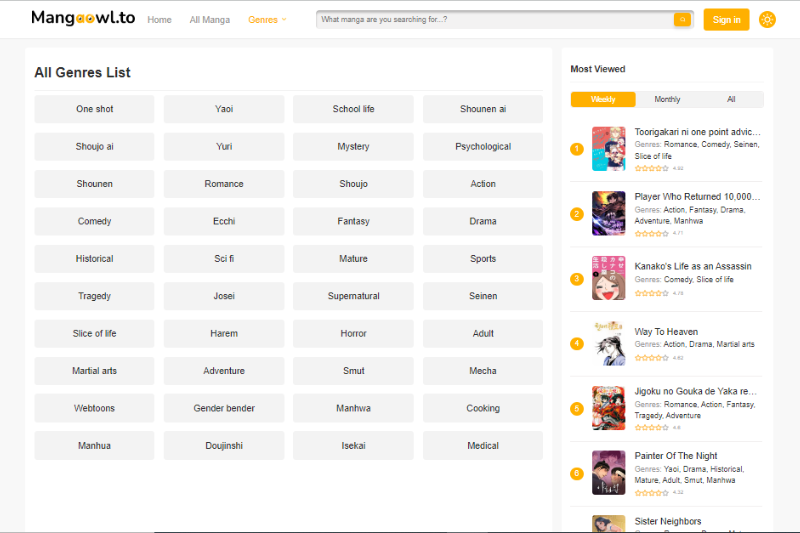Choose the Romance genre tile

[224, 184]
